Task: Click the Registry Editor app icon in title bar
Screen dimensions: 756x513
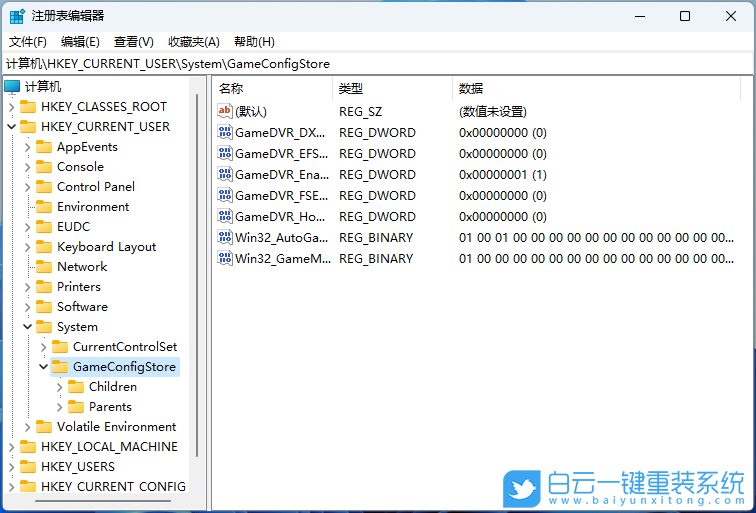Action: tap(17, 16)
